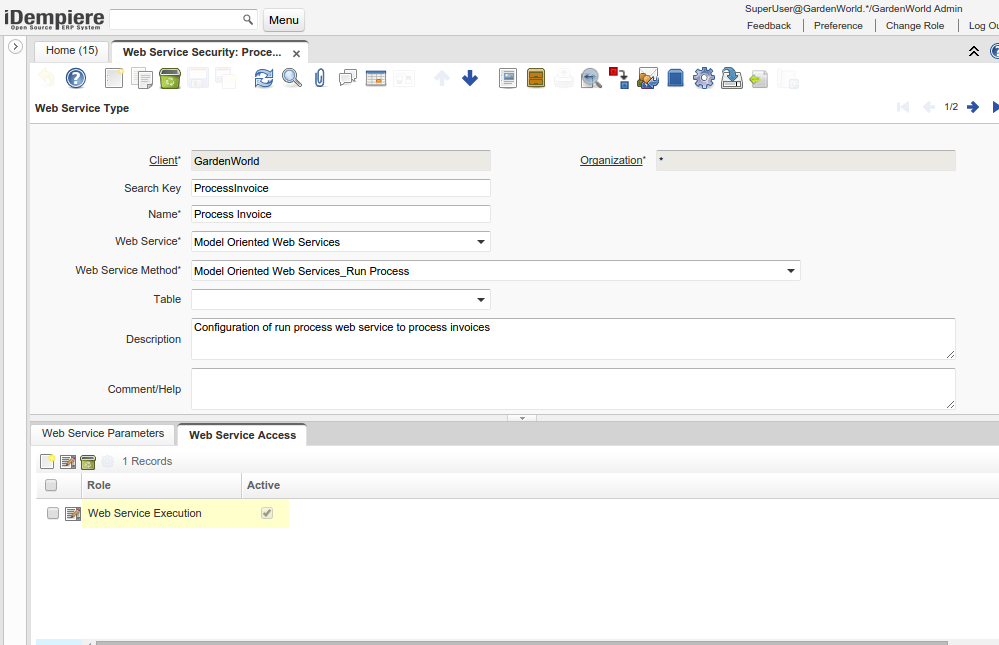Click the Process gear icon in toolbar
The width and height of the screenshot is (999, 645).
pyautogui.click(x=703, y=78)
